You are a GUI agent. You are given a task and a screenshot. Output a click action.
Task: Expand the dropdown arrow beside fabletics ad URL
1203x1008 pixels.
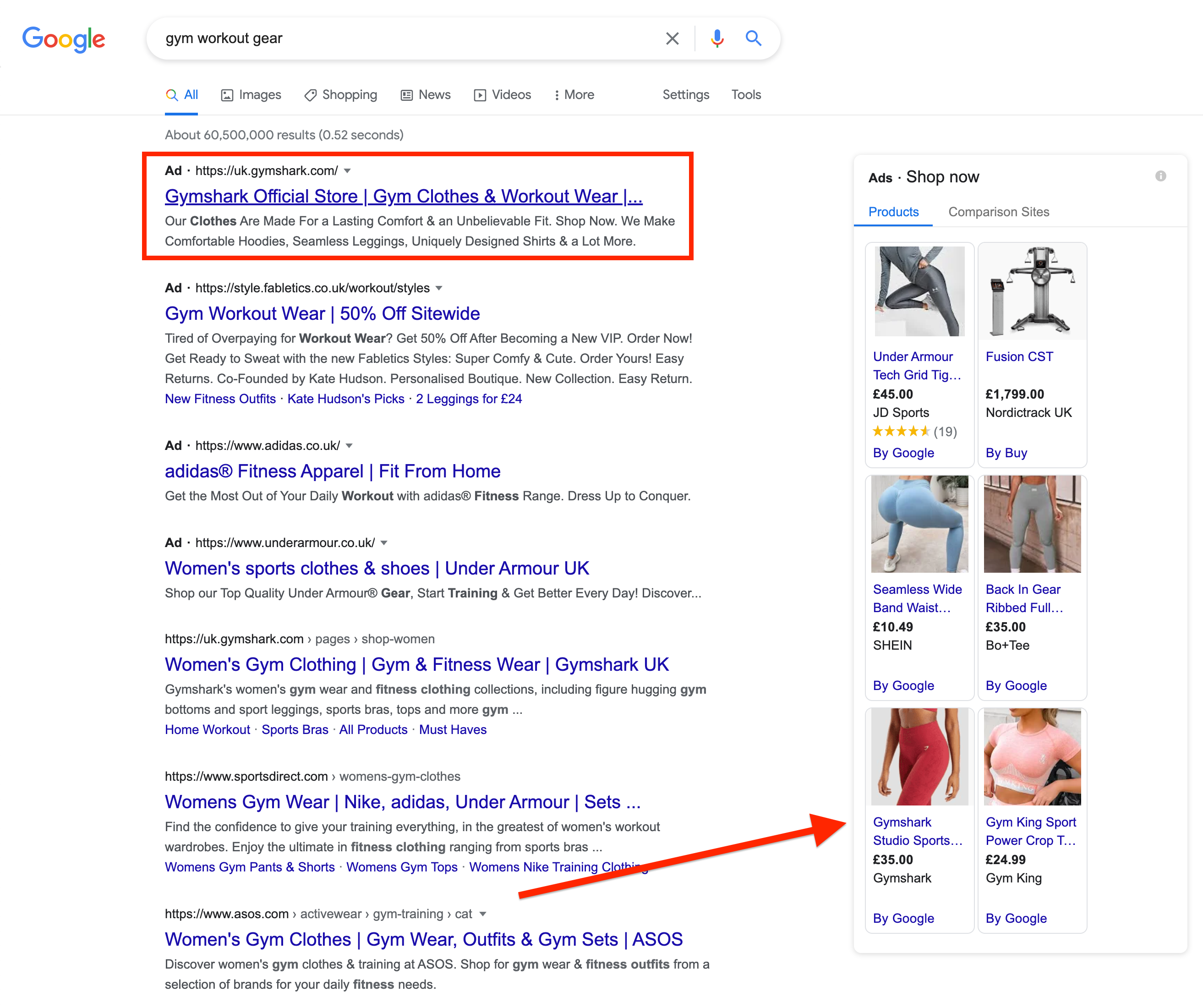(439, 288)
